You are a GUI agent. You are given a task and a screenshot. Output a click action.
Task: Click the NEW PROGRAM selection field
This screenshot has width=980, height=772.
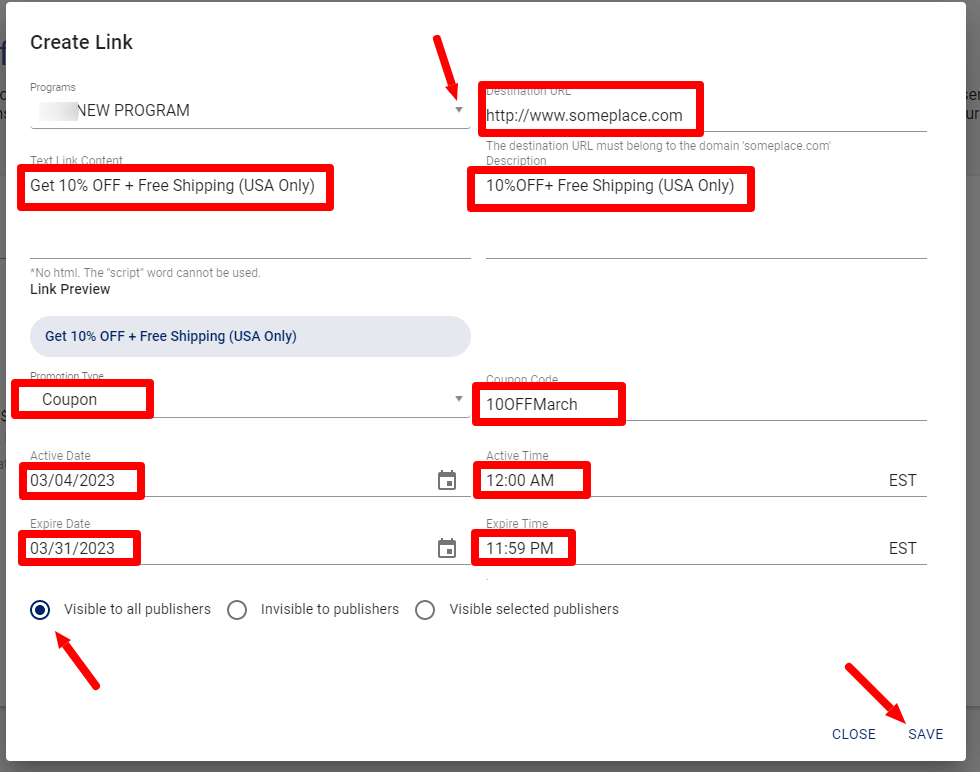click(240, 110)
